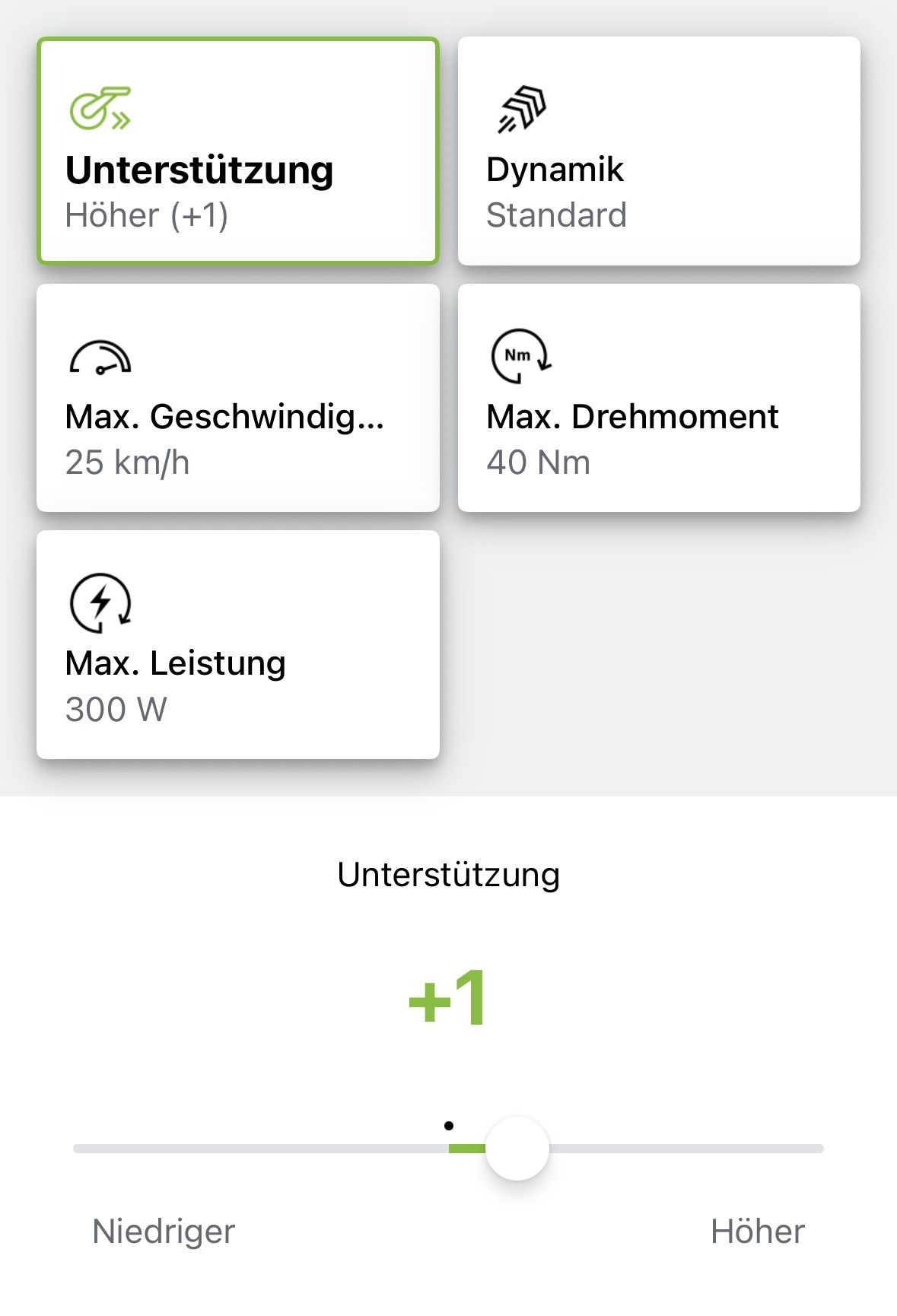Tap the Niedriger label below slider
The width and height of the screenshot is (897, 1316).
[164, 1231]
